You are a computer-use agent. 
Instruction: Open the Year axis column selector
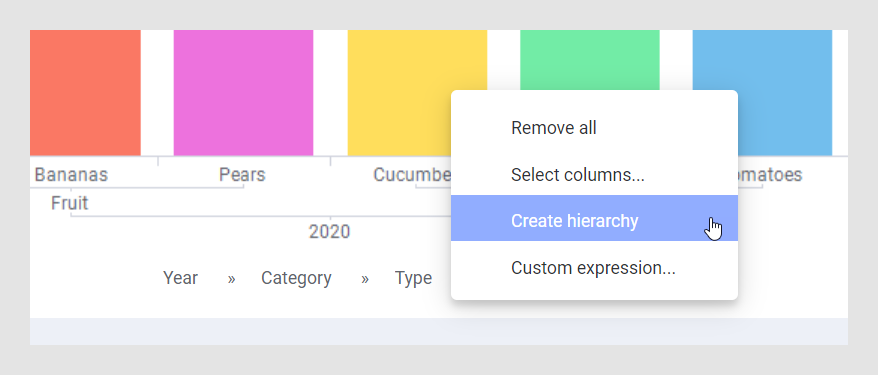[180, 278]
